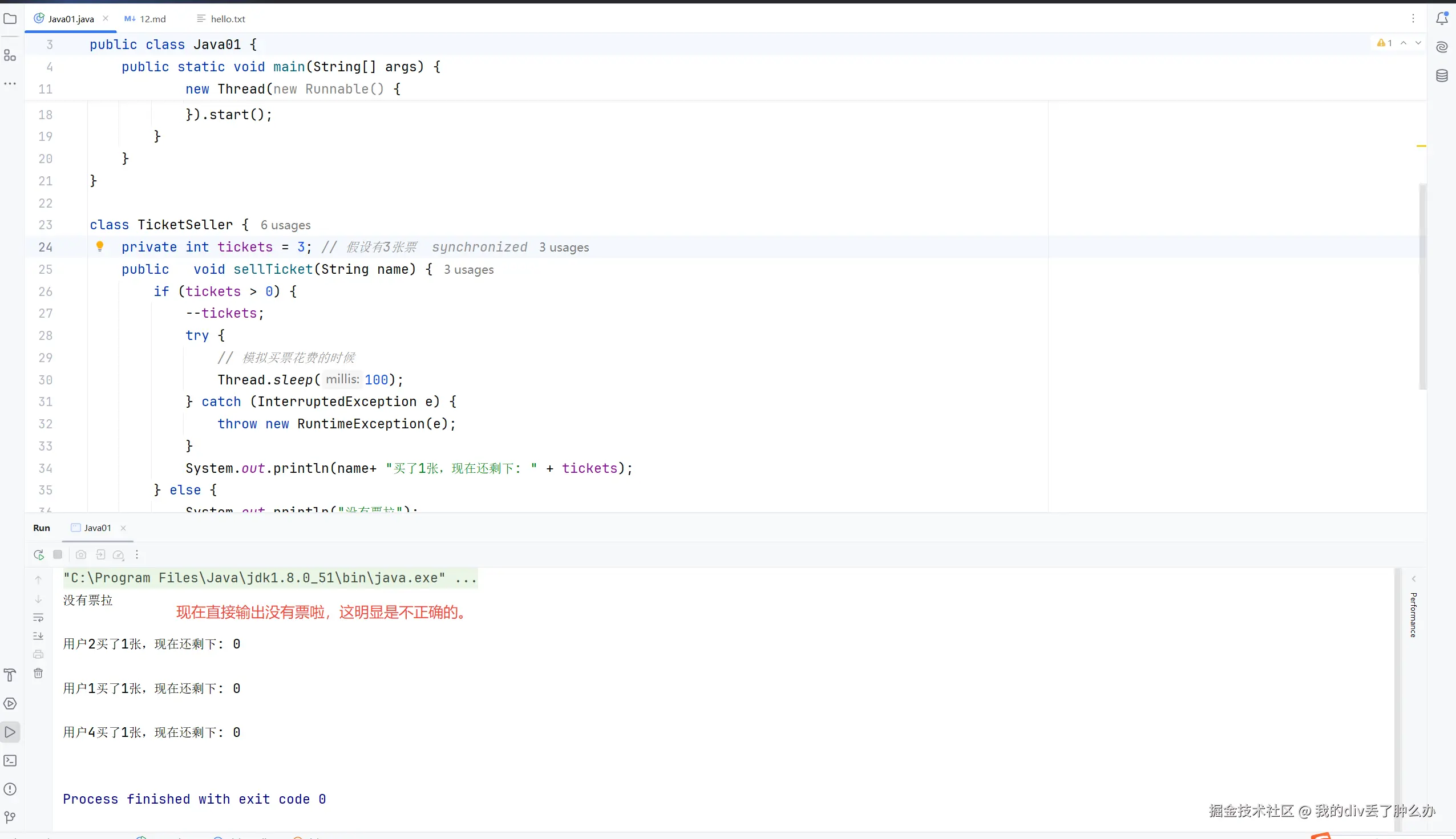1456x839 pixels.
Task: Open the Database tool window icon
Action: click(1442, 75)
